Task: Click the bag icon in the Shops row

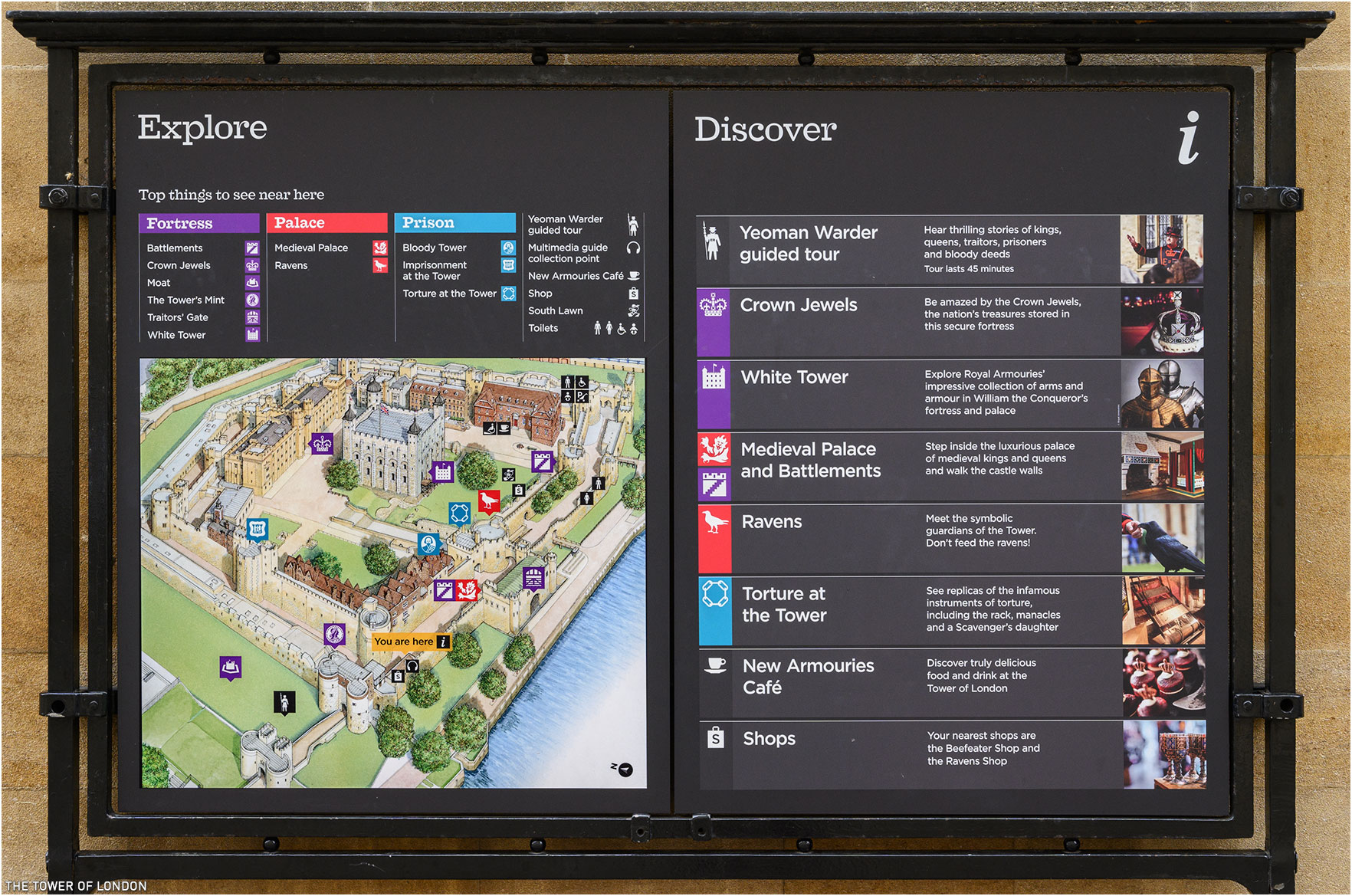Action: [x=715, y=737]
